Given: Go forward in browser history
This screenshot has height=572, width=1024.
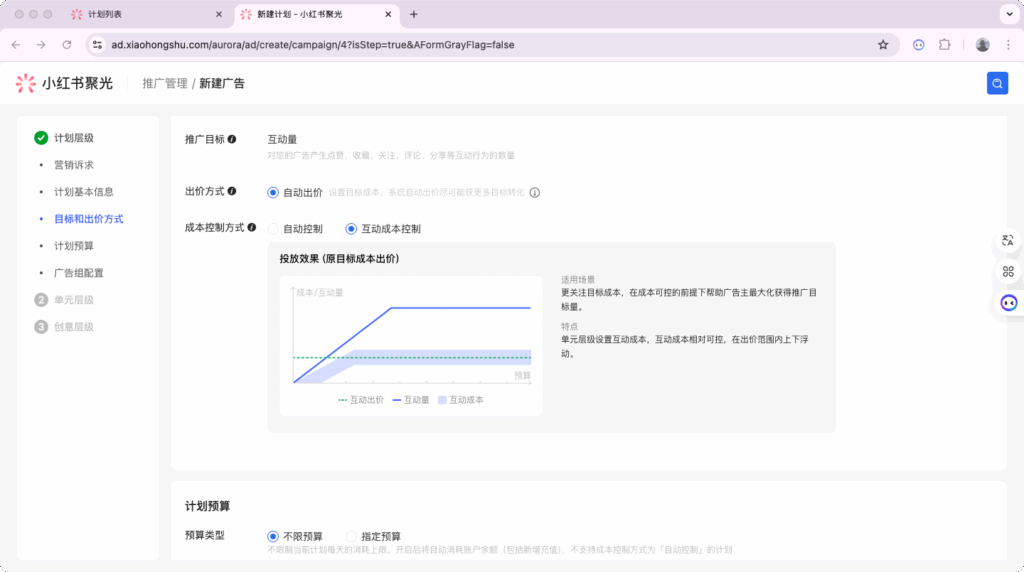Looking at the screenshot, I should pos(41,45).
